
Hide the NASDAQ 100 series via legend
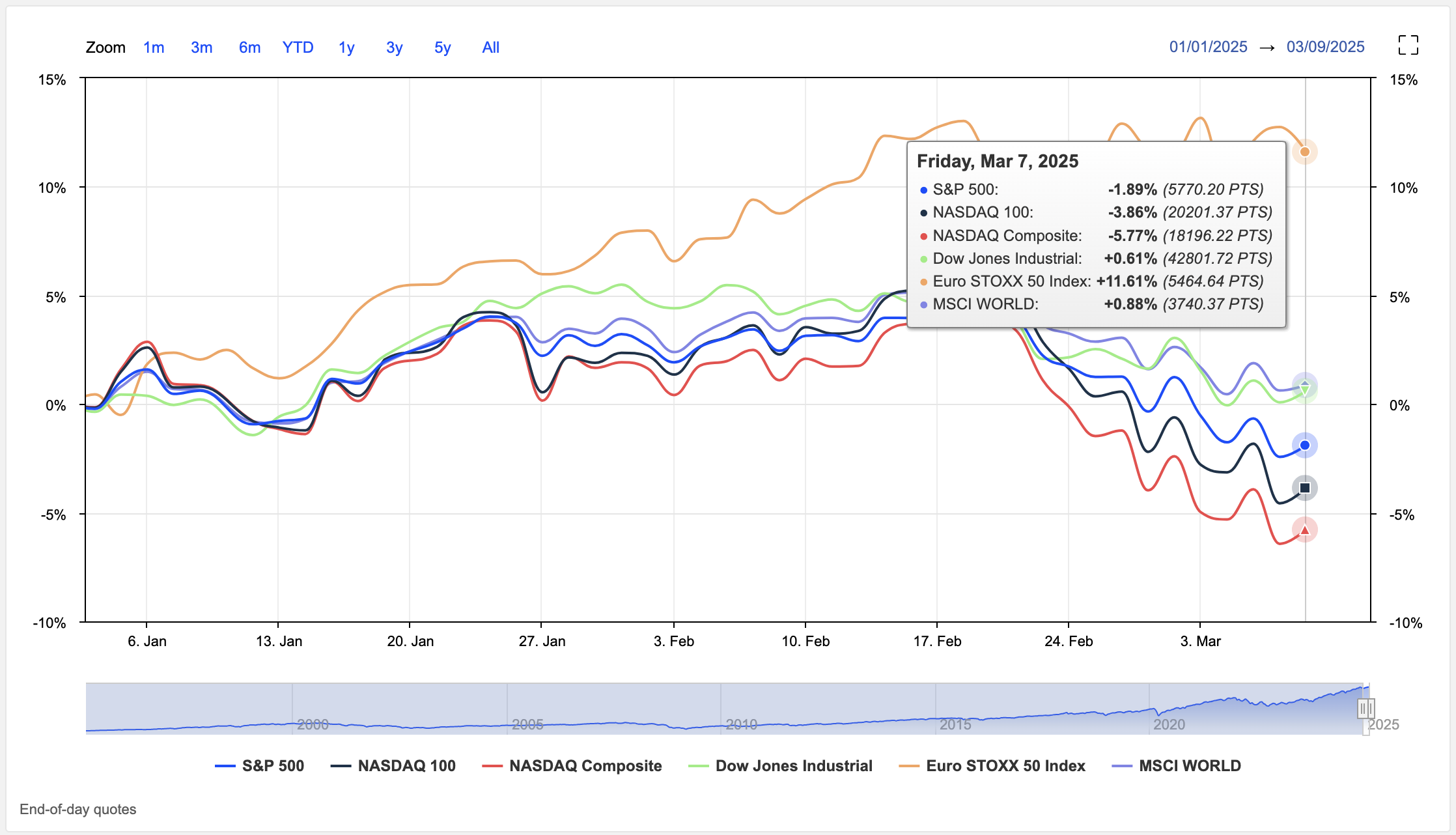pos(406,766)
